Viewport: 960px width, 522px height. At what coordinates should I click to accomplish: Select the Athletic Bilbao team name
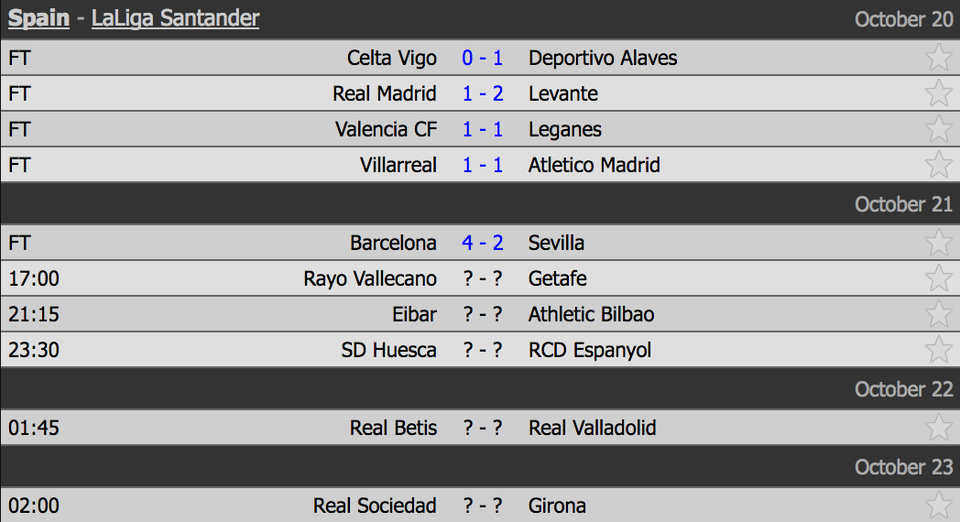[591, 315]
